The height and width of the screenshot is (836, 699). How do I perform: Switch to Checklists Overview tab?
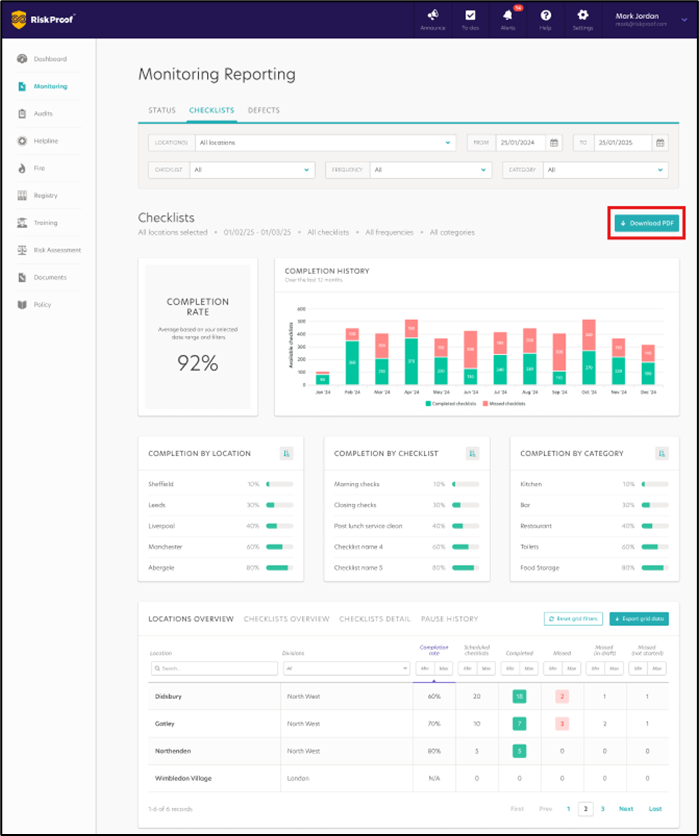(x=286, y=619)
